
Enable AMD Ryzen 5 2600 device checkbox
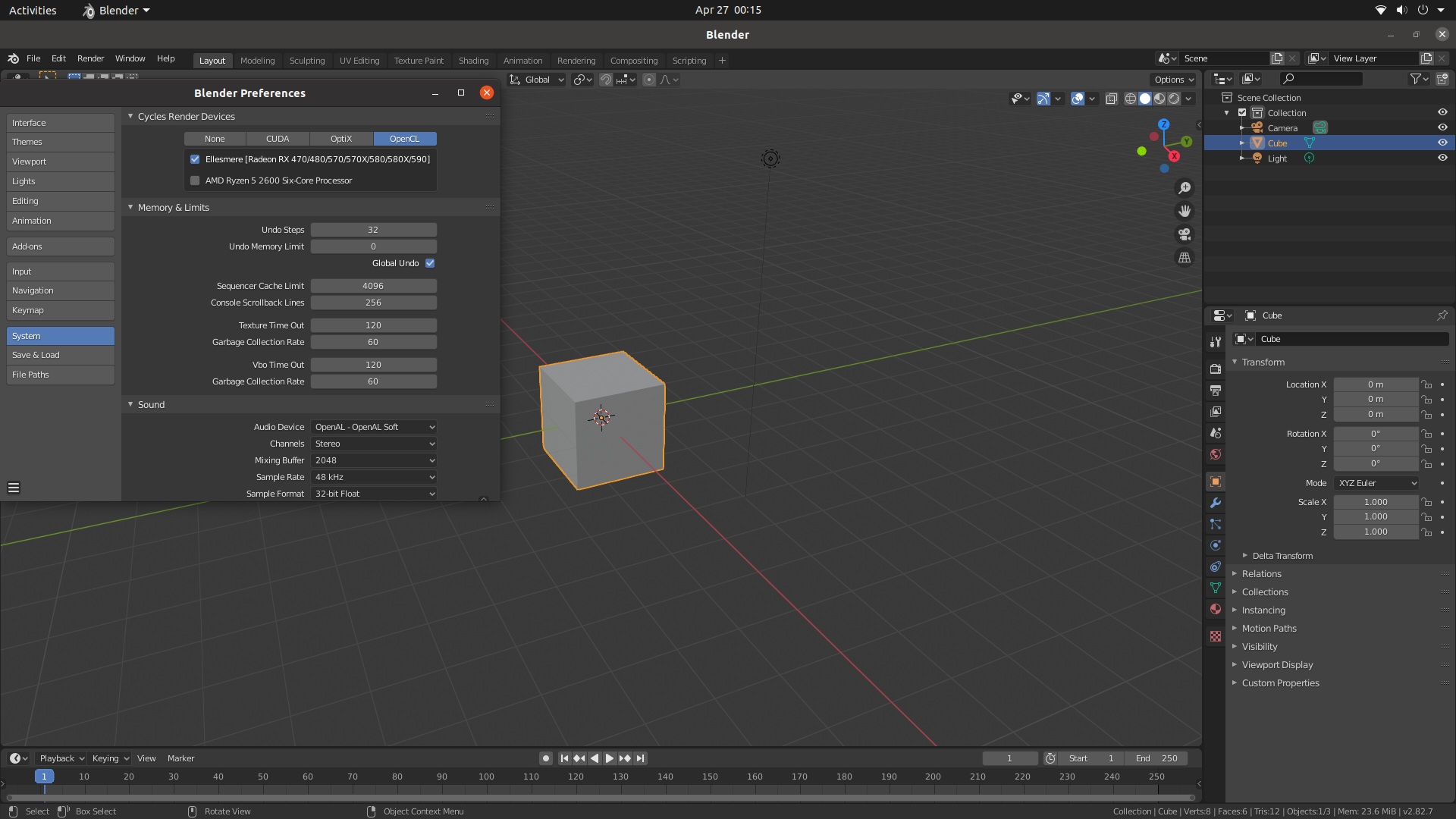[x=195, y=180]
